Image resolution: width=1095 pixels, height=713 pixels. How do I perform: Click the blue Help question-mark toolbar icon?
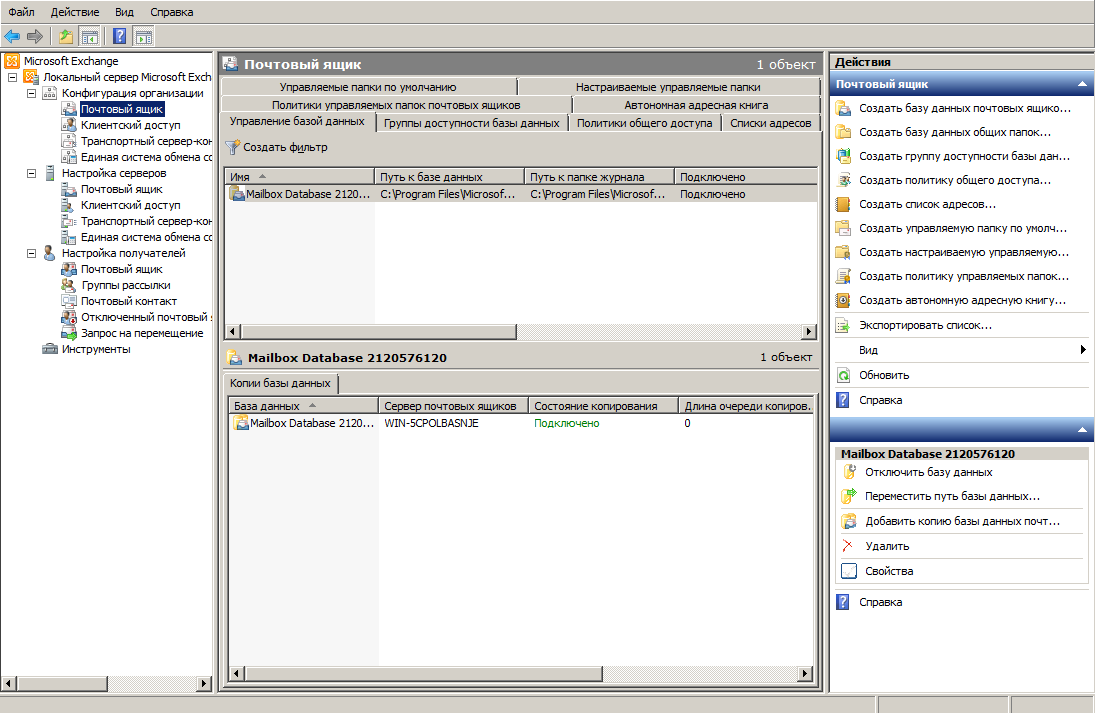[119, 36]
